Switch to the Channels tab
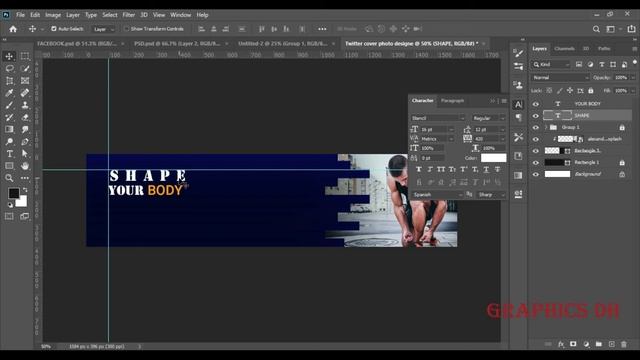This screenshot has height=360, width=640. [x=564, y=49]
